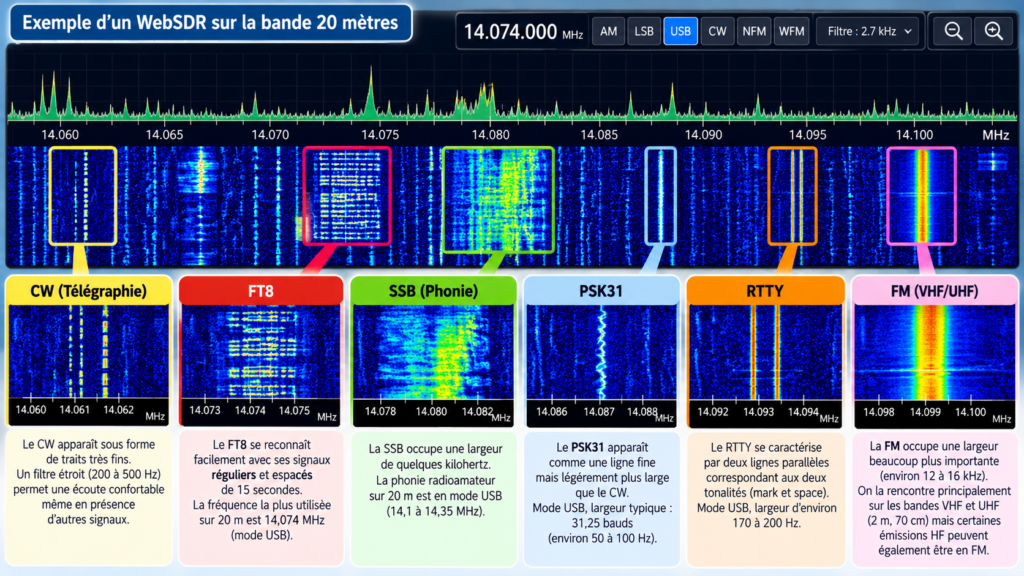Click the SSB (Phonie) card header
The image size is (1024, 576).
point(434,291)
